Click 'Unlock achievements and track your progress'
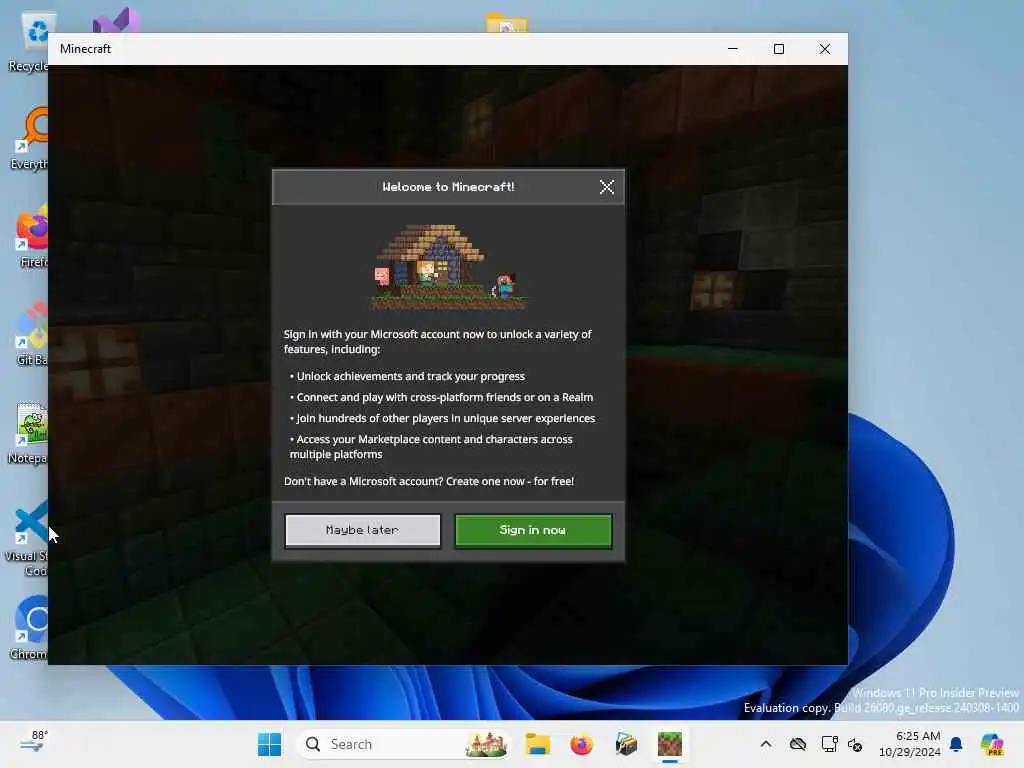The width and height of the screenshot is (1024, 768). [x=410, y=376]
